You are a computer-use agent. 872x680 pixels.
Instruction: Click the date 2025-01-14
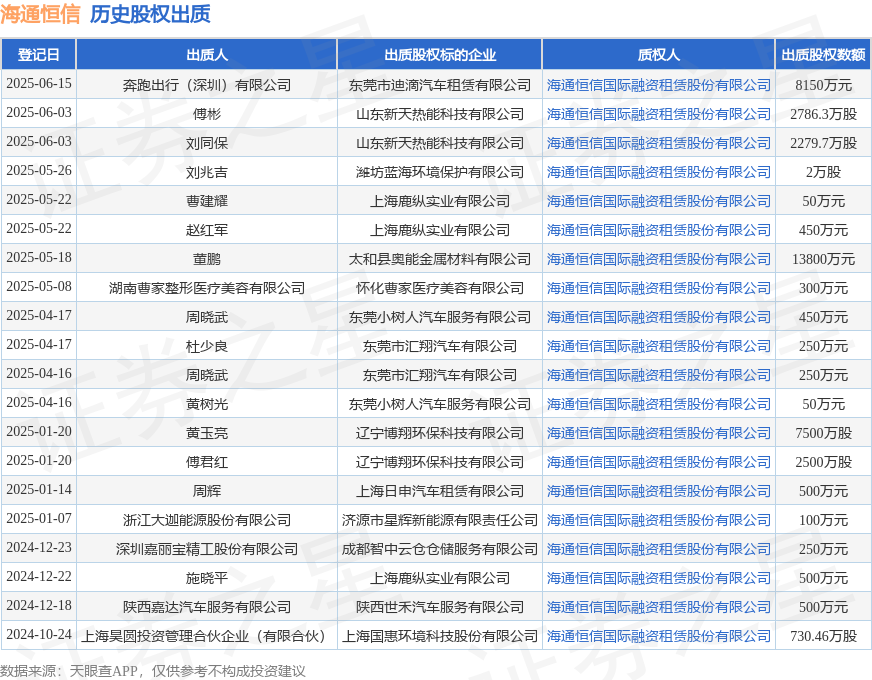[39, 489]
